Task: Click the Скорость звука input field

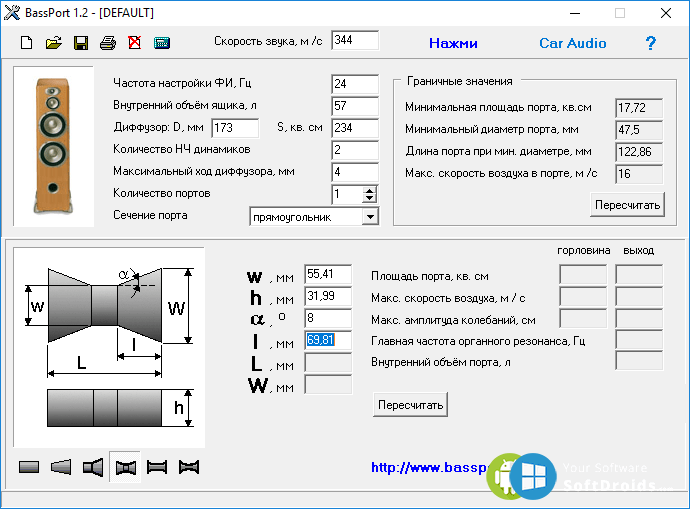Action: tap(354, 40)
